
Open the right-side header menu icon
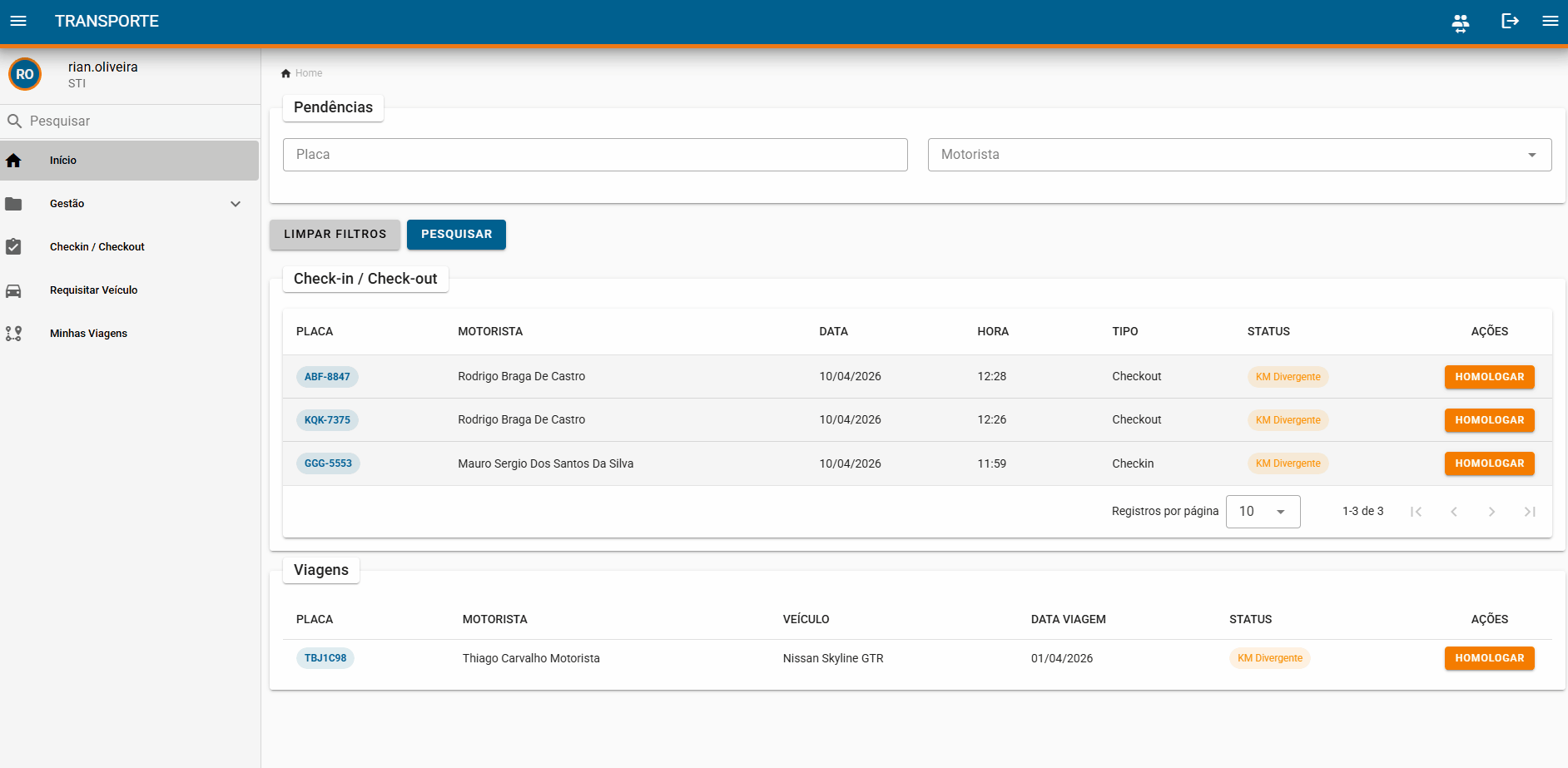coord(1550,21)
